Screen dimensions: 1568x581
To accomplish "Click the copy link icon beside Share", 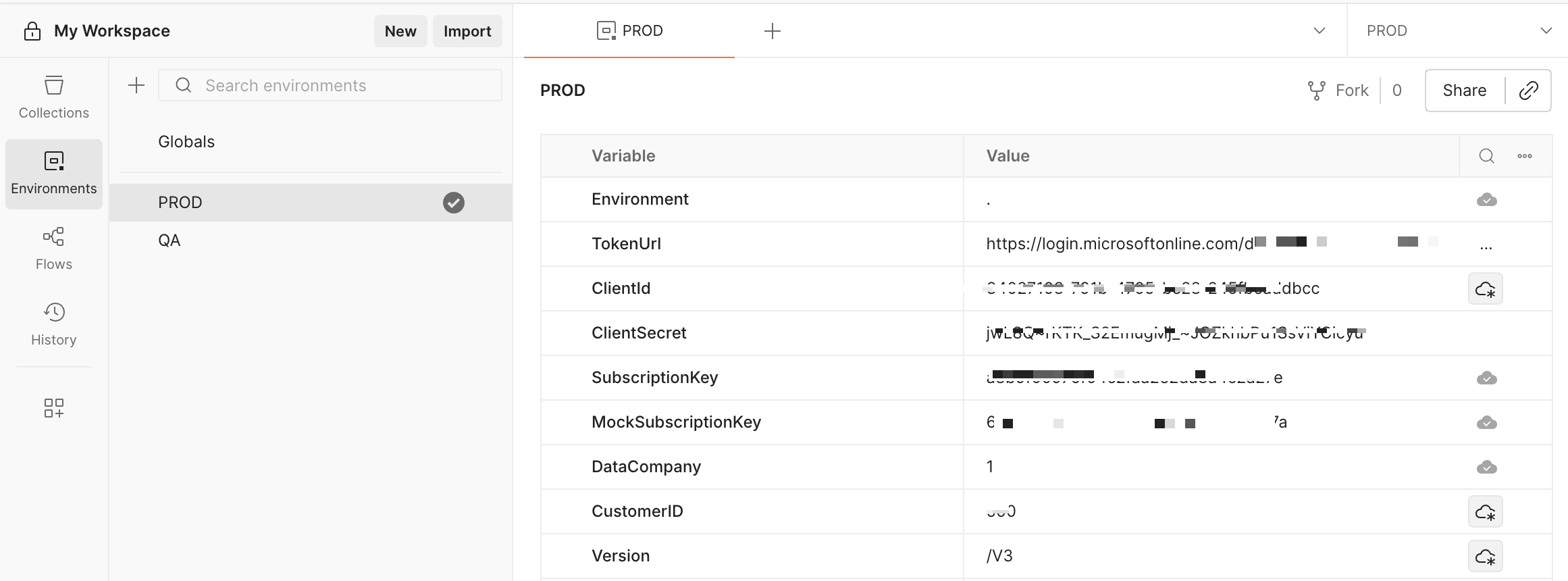I will pos(1528,91).
